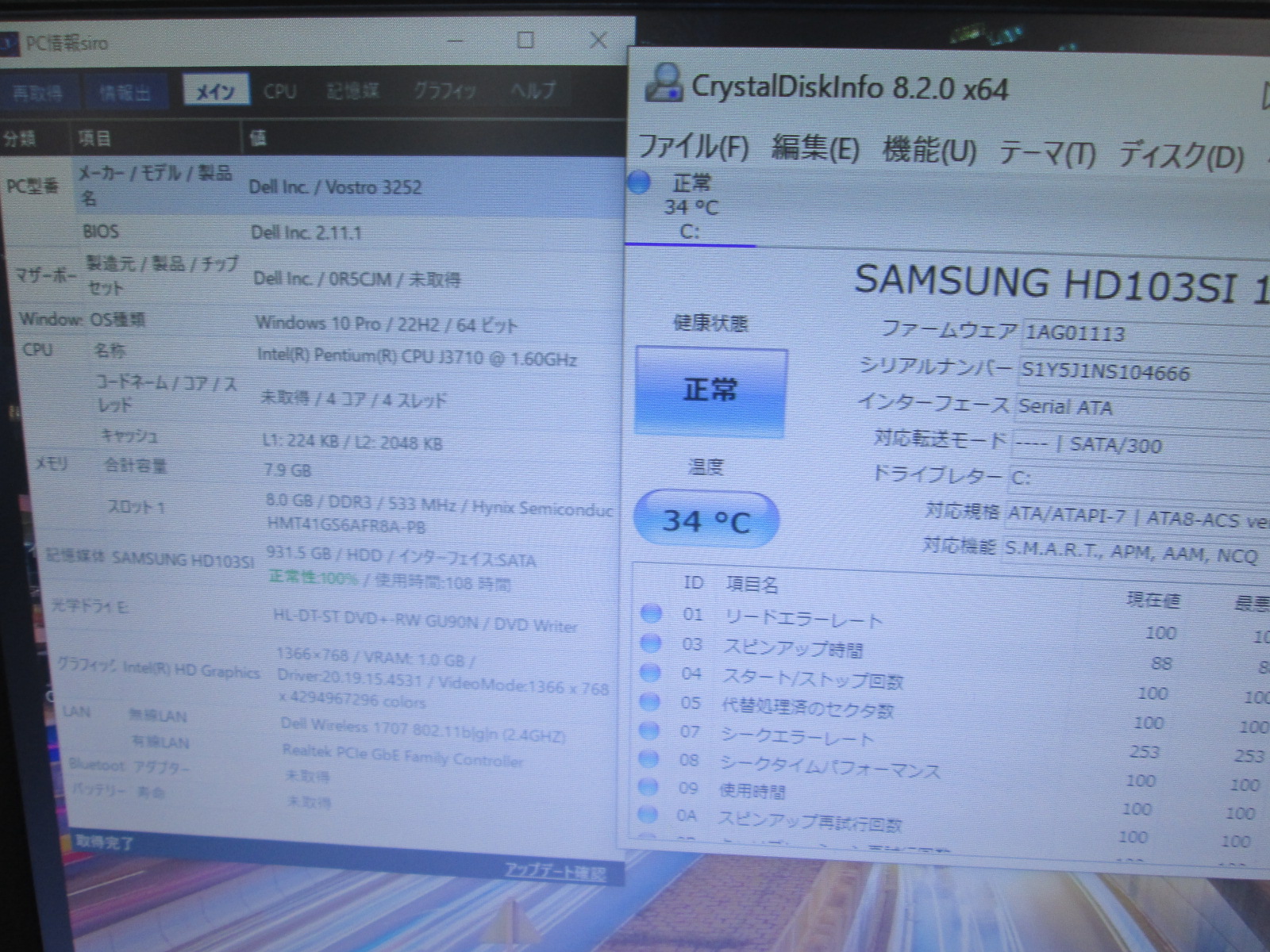Viewport: 1270px width, 952px height.
Task: Select the SMART row name 'スピンアップ時間'
Action: pos(793,648)
